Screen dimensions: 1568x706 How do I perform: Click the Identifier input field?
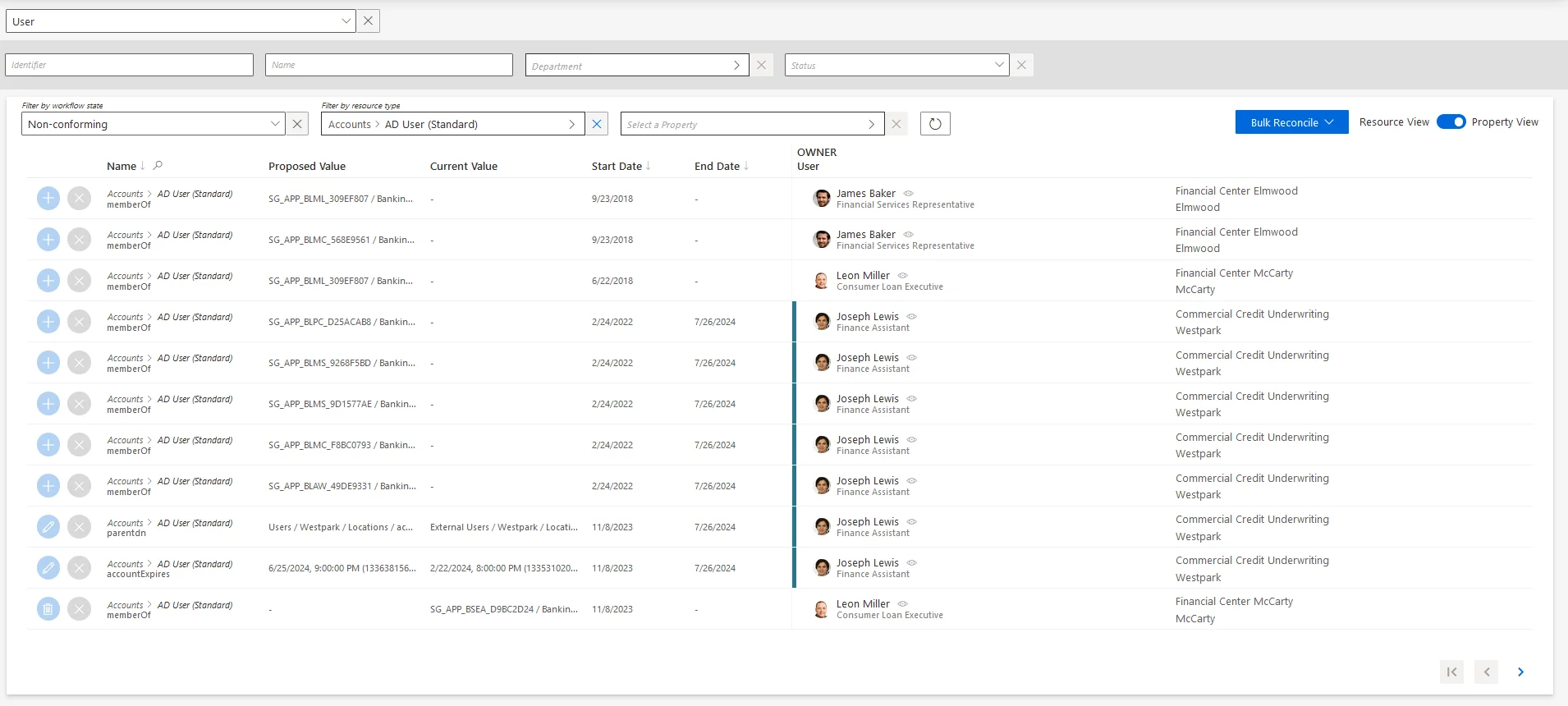(130, 65)
